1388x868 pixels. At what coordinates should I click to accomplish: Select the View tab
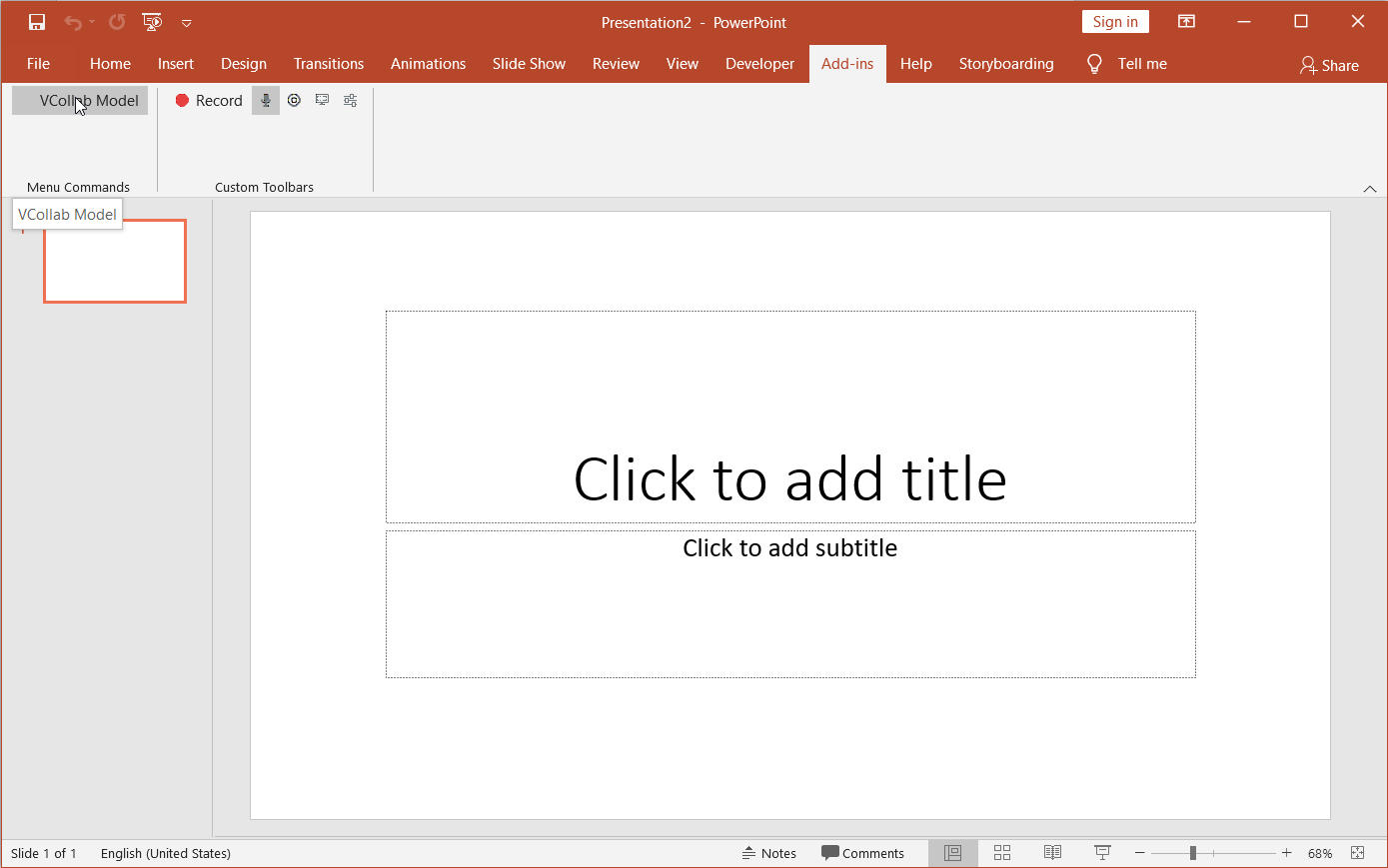pos(683,64)
